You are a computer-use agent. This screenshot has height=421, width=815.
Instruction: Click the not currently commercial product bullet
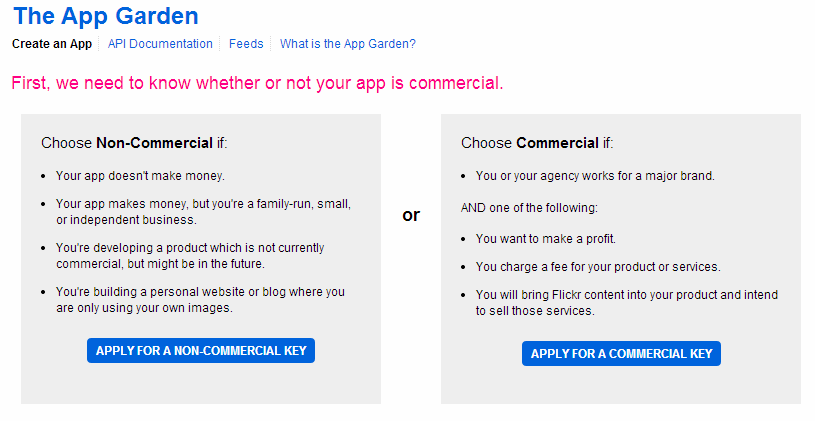coord(190,256)
